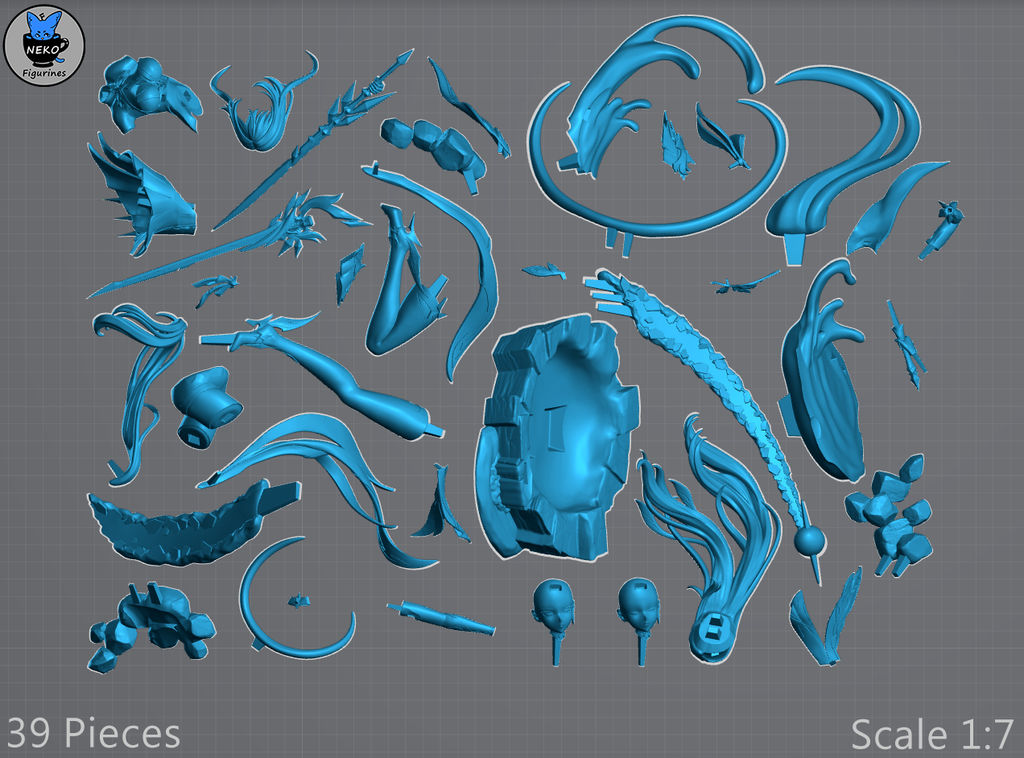Pick the sphere at the tail's end
Viewport: 1024px width, 758px height.
(809, 542)
